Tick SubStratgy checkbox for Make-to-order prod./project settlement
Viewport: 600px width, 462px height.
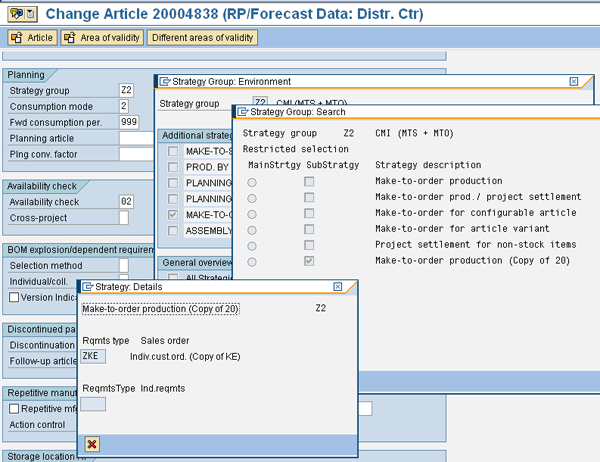click(310, 197)
